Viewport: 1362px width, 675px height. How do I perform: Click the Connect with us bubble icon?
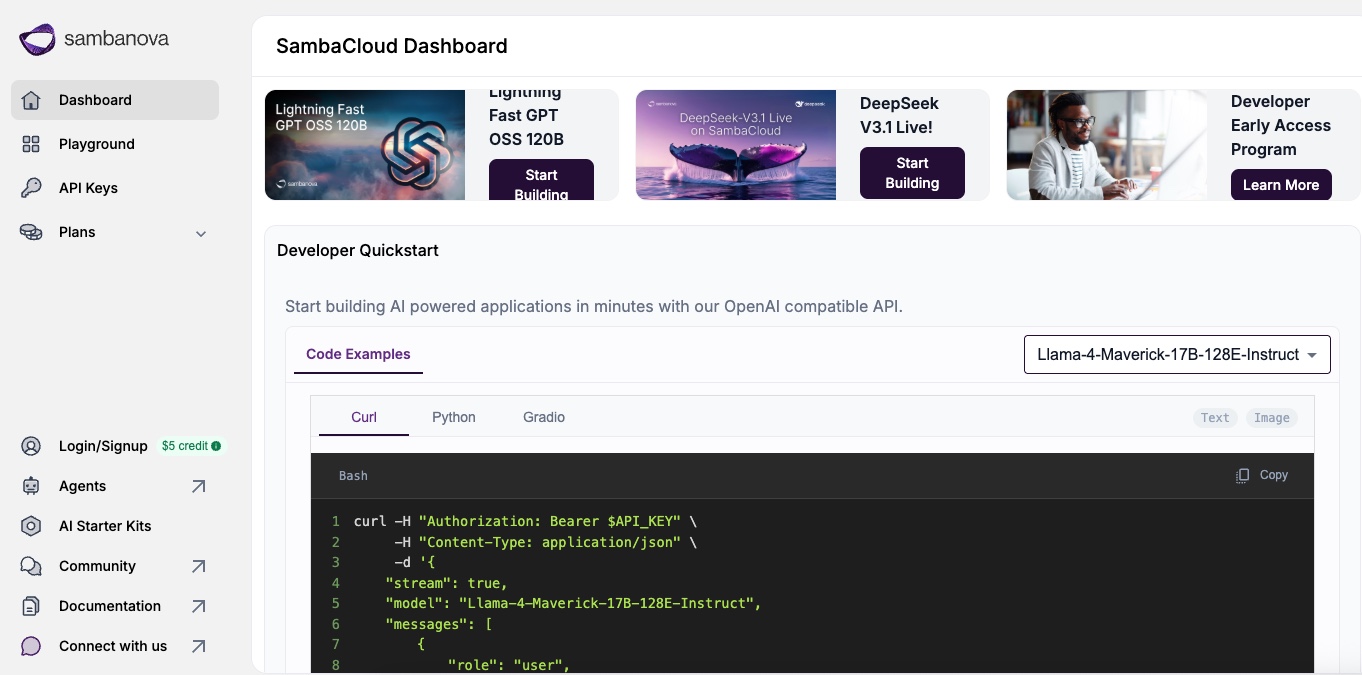[31, 646]
